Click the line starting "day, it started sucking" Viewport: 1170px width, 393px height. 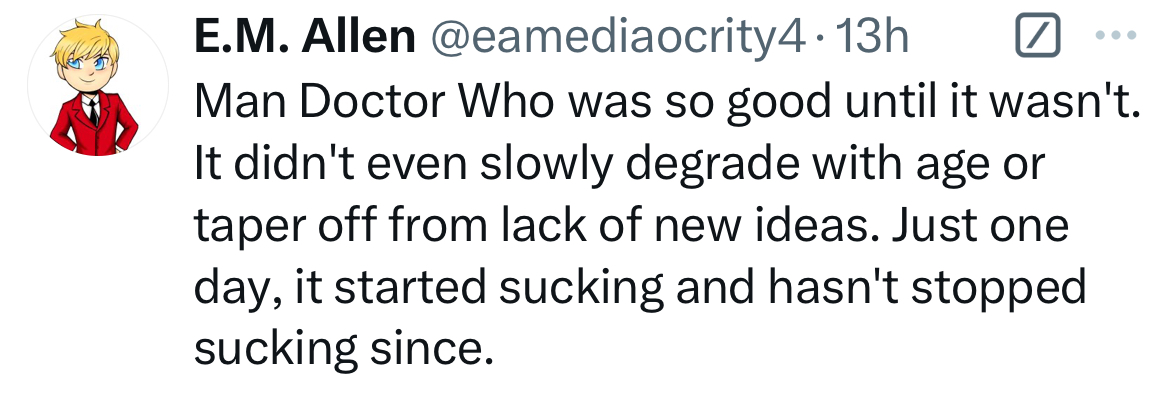click(639, 288)
